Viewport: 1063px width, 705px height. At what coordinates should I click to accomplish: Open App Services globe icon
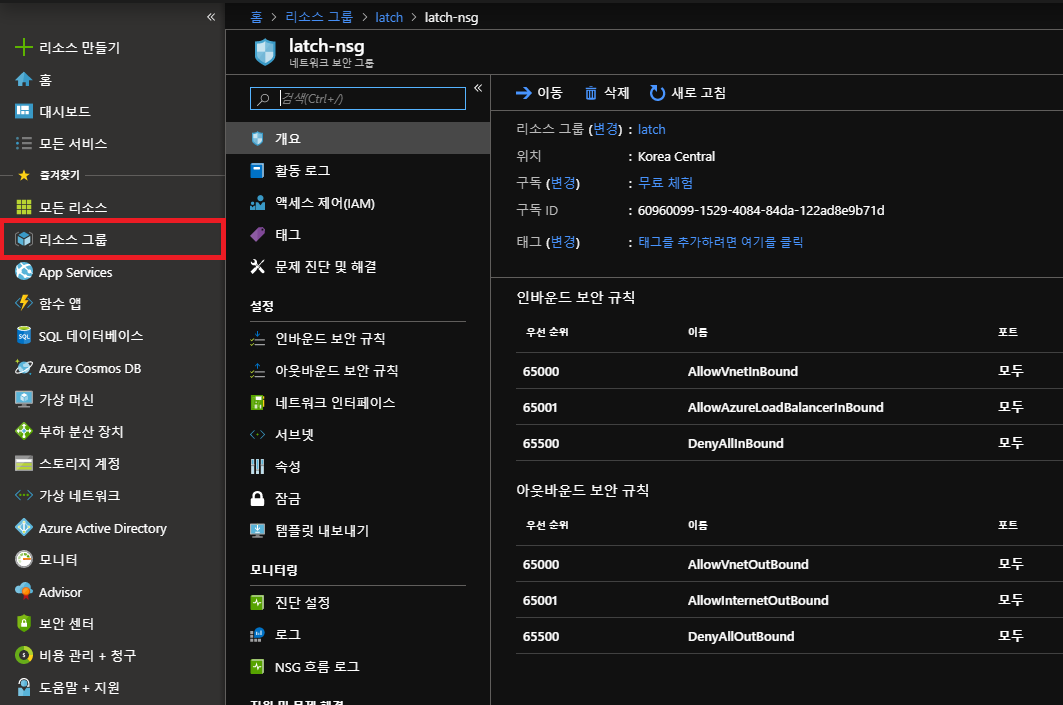(x=24, y=271)
